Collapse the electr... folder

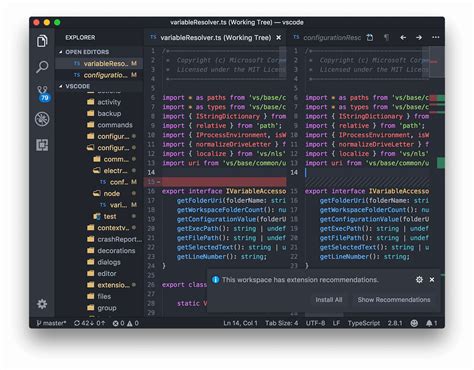110,171
